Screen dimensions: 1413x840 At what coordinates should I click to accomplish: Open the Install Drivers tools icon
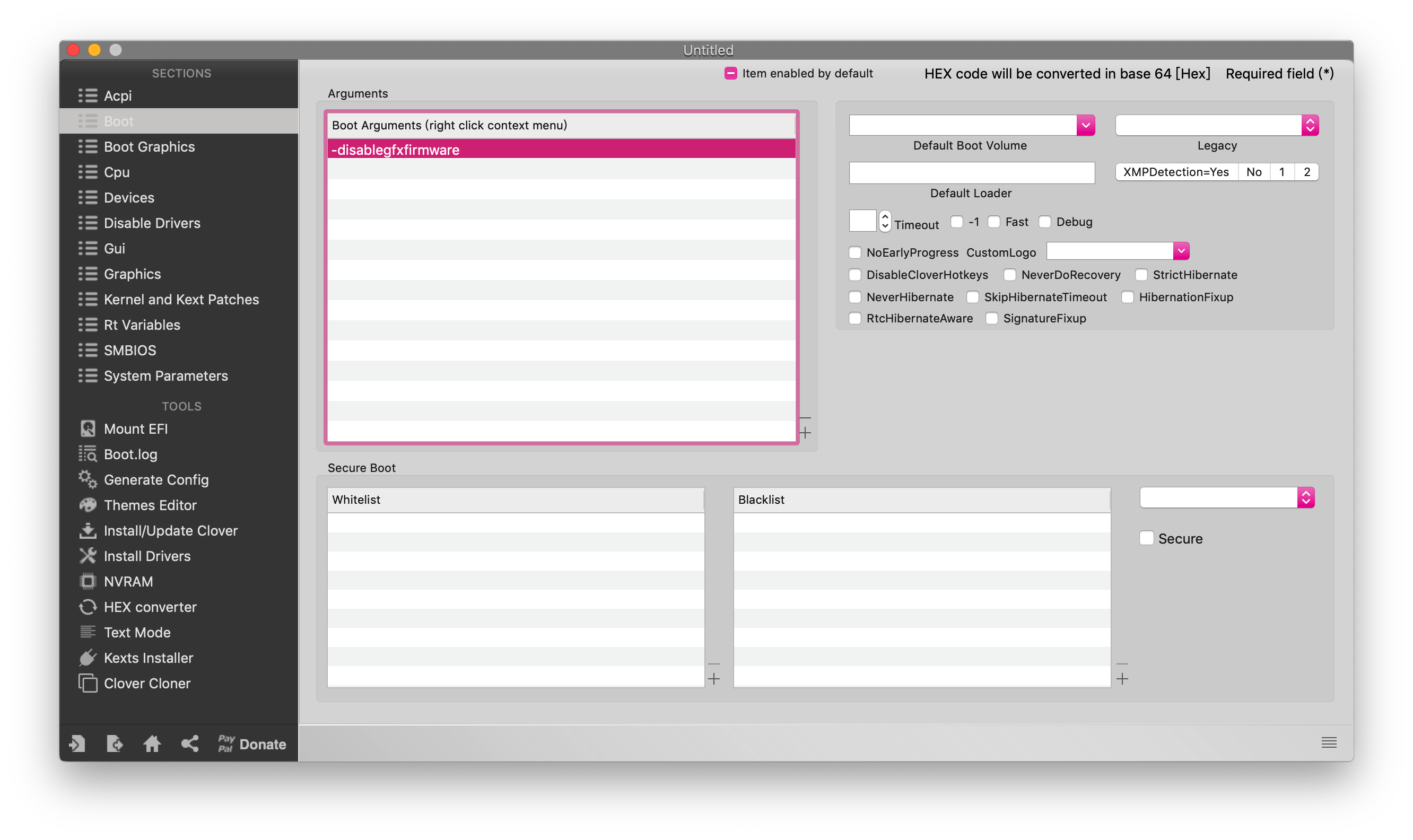[88, 556]
